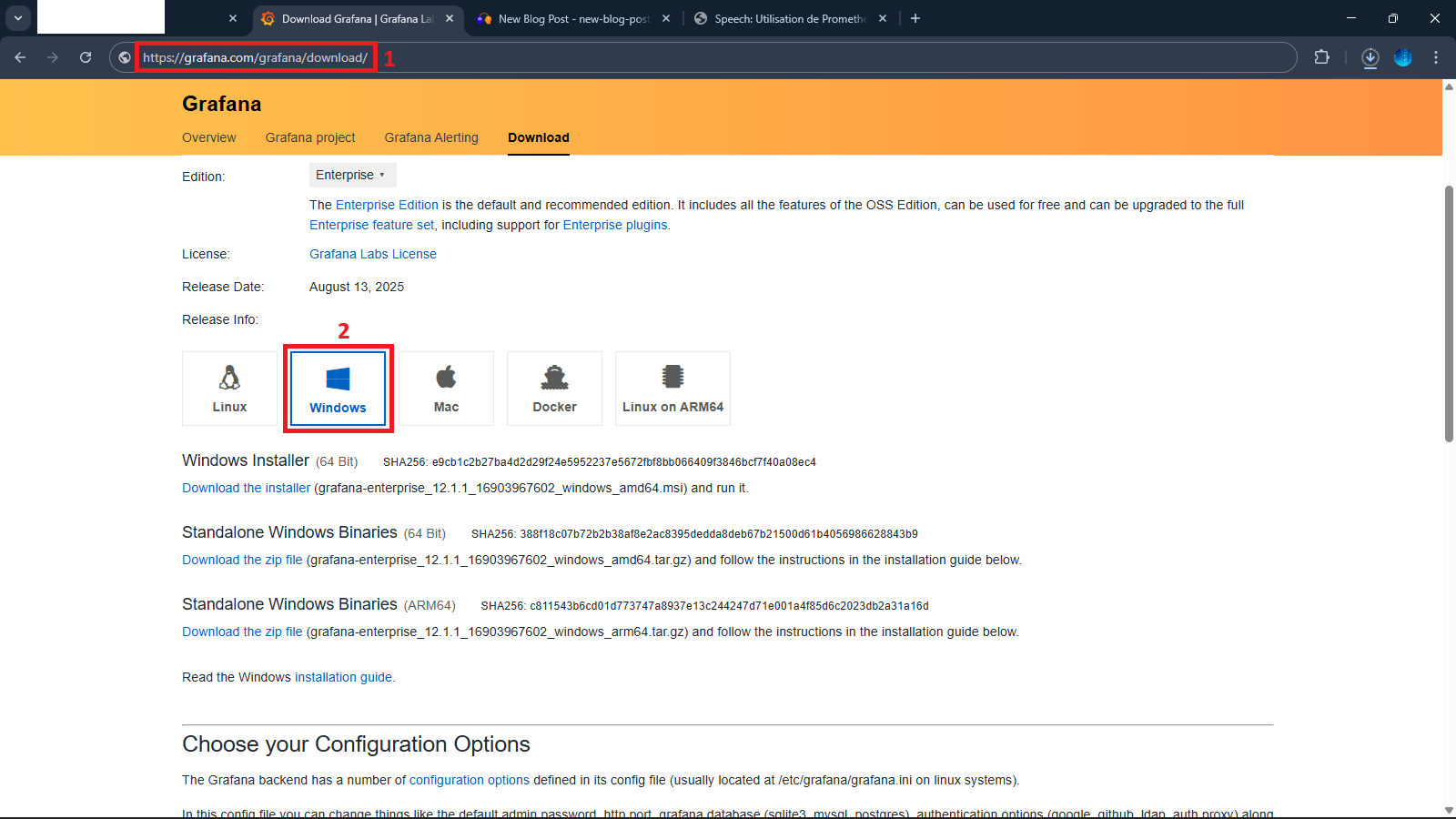Switch to the New Blog Post tab
The height and width of the screenshot is (819, 1456).
pos(573,18)
